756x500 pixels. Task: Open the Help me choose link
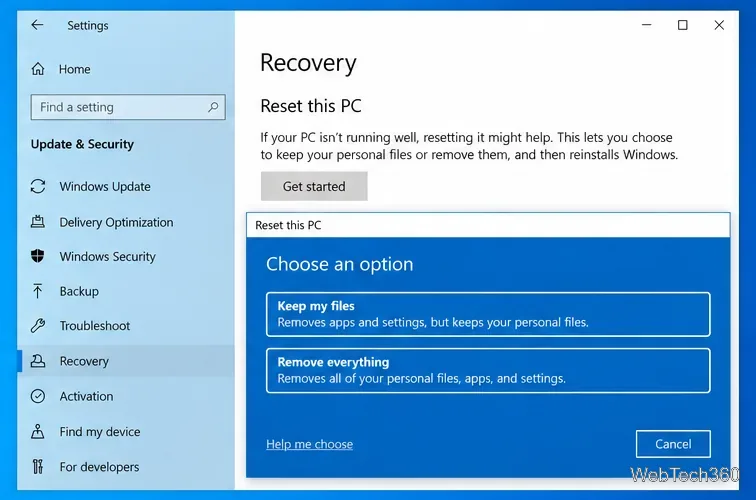310,444
